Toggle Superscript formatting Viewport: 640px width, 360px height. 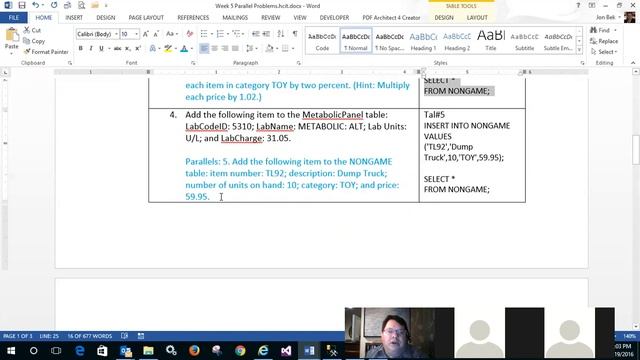tap(138, 49)
